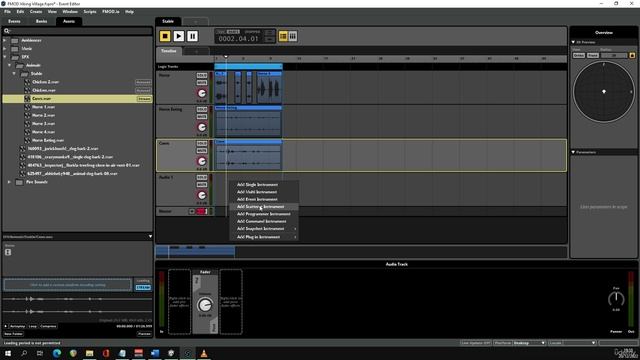This screenshot has height=360, width=640.
Task: Select Cows.wav in the asset tree
Action: [78, 99]
